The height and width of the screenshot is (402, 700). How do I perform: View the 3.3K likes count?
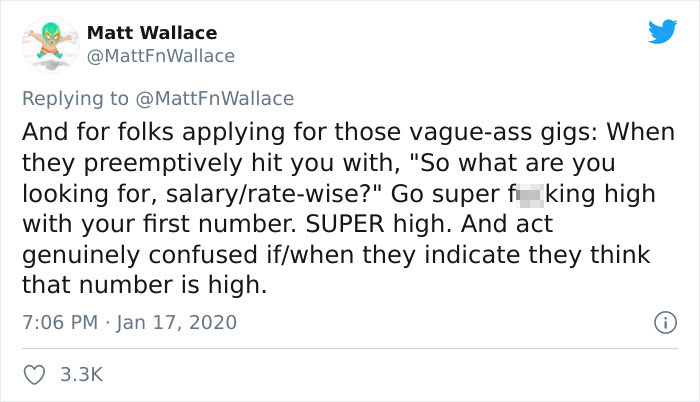click(81, 374)
